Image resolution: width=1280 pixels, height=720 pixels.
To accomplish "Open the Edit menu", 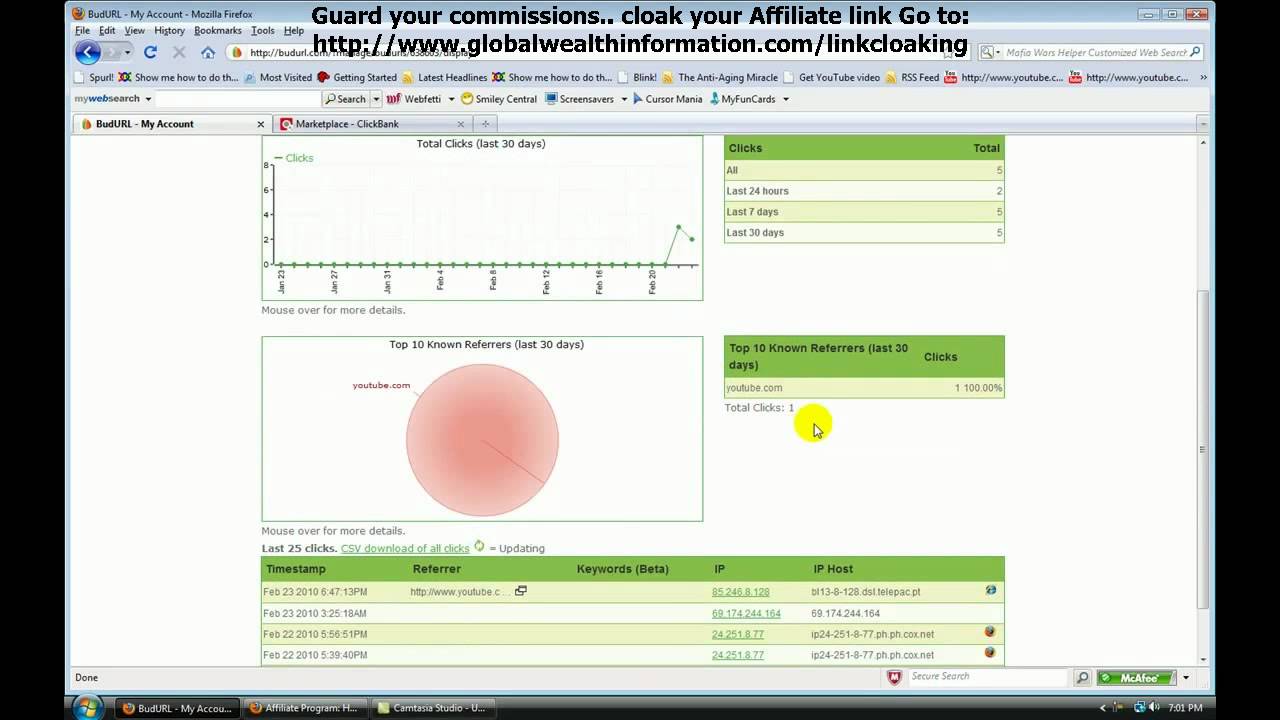I will click(107, 31).
